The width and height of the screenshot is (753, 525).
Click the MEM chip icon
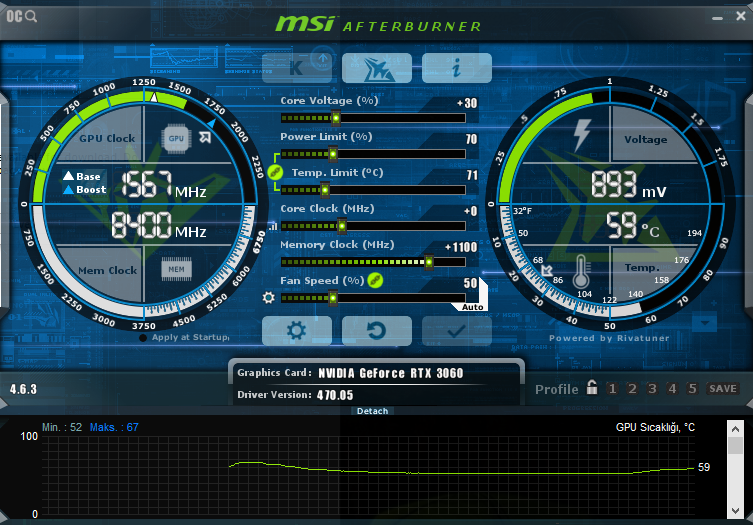click(176, 269)
